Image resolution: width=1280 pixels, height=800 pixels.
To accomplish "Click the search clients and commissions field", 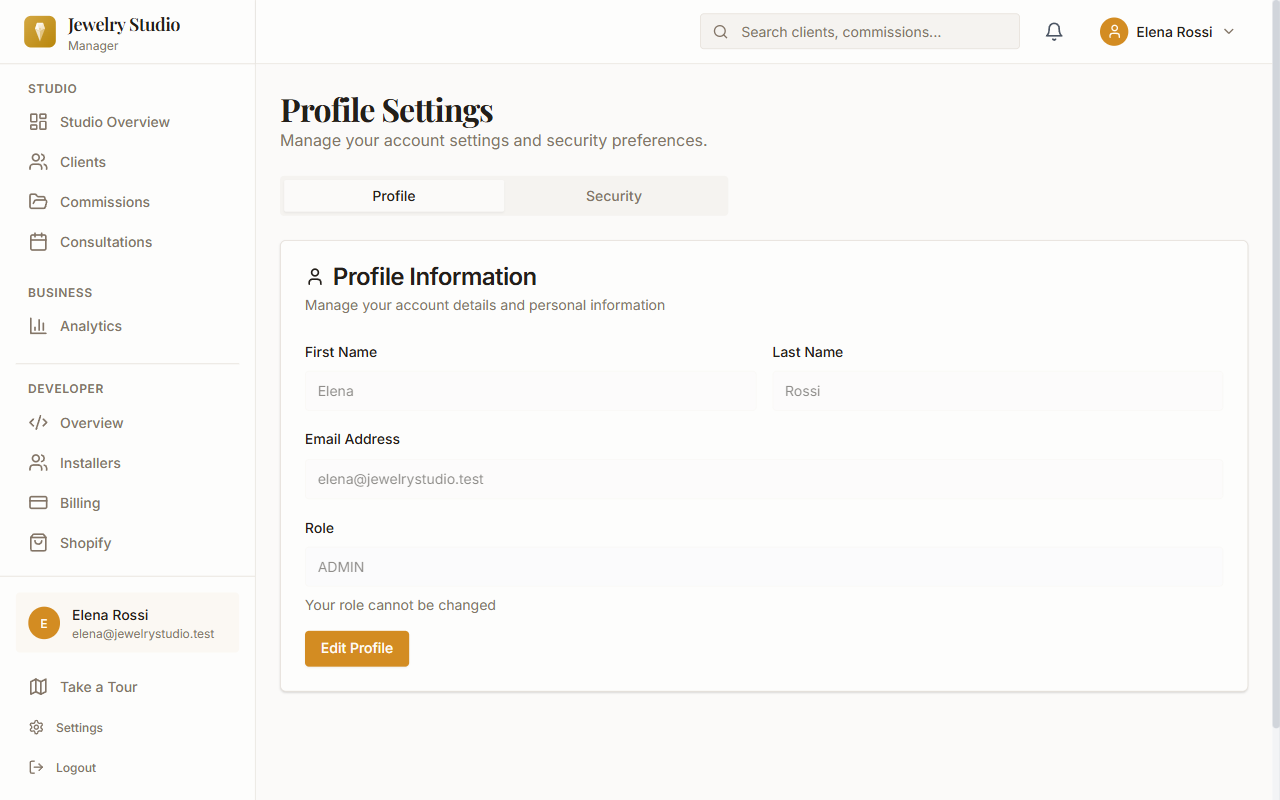I will tap(860, 32).
